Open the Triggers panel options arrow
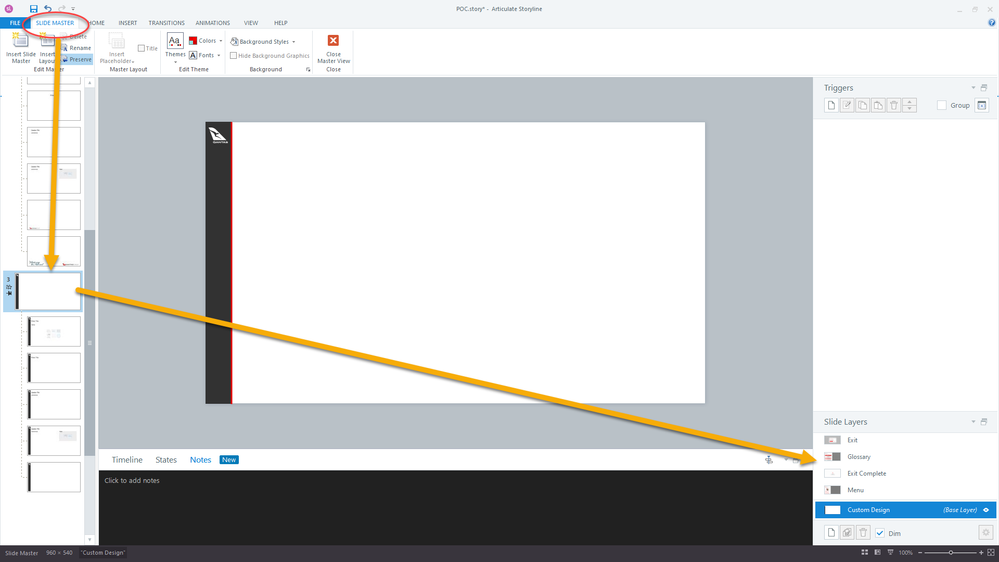This screenshot has height=562, width=999. click(973, 88)
